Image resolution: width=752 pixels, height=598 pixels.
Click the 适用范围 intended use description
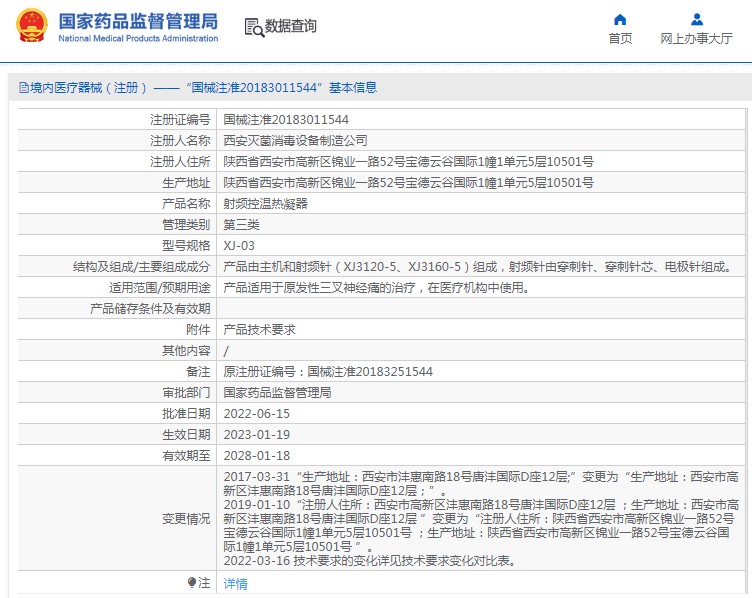(376, 288)
